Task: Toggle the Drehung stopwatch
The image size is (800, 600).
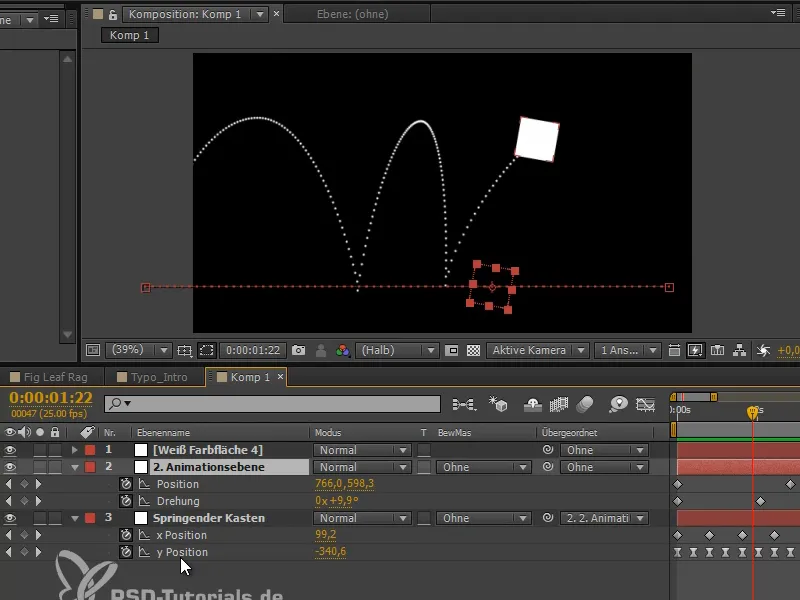Action: point(126,501)
